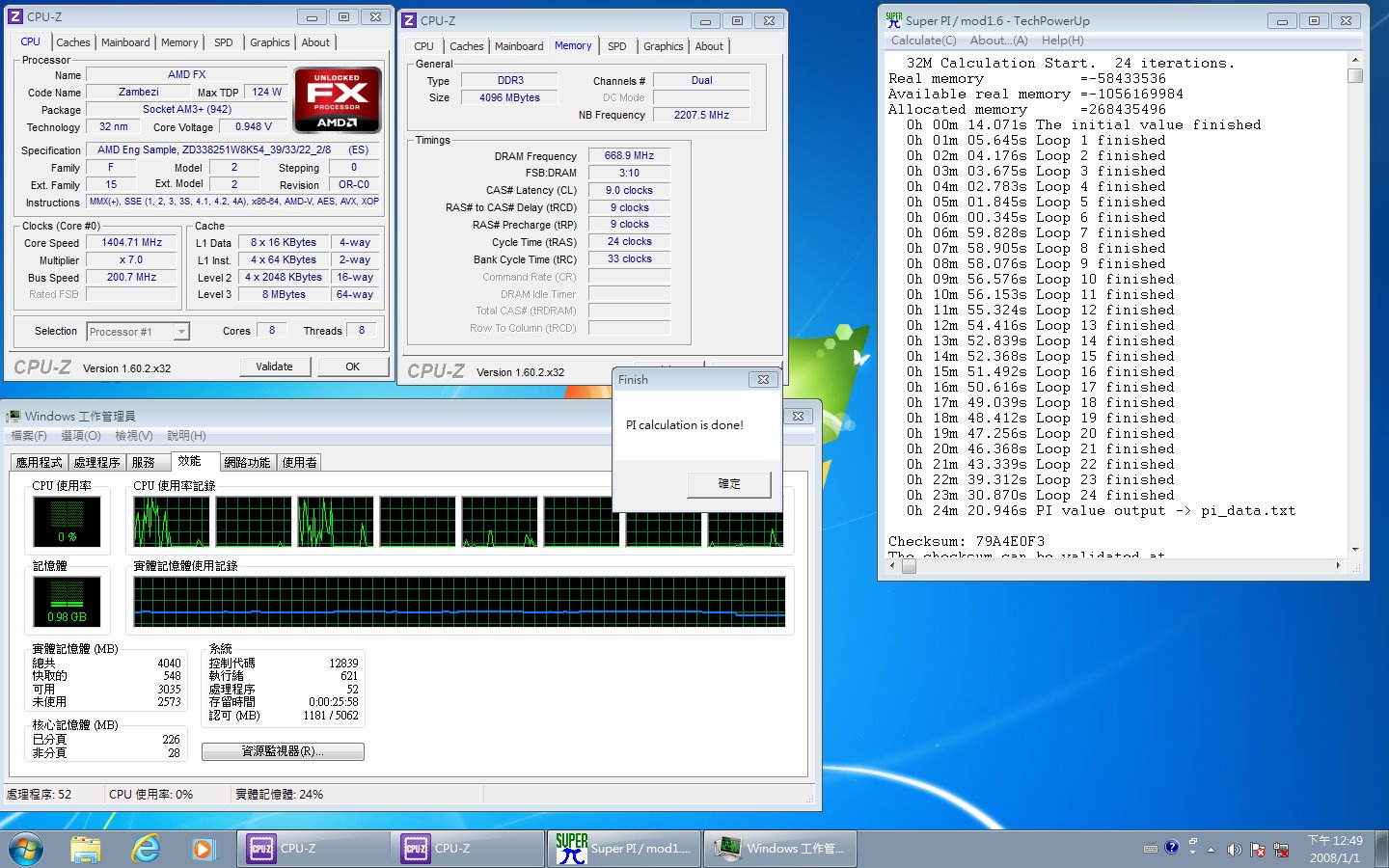Click the AMD FX processor logo

[337, 100]
